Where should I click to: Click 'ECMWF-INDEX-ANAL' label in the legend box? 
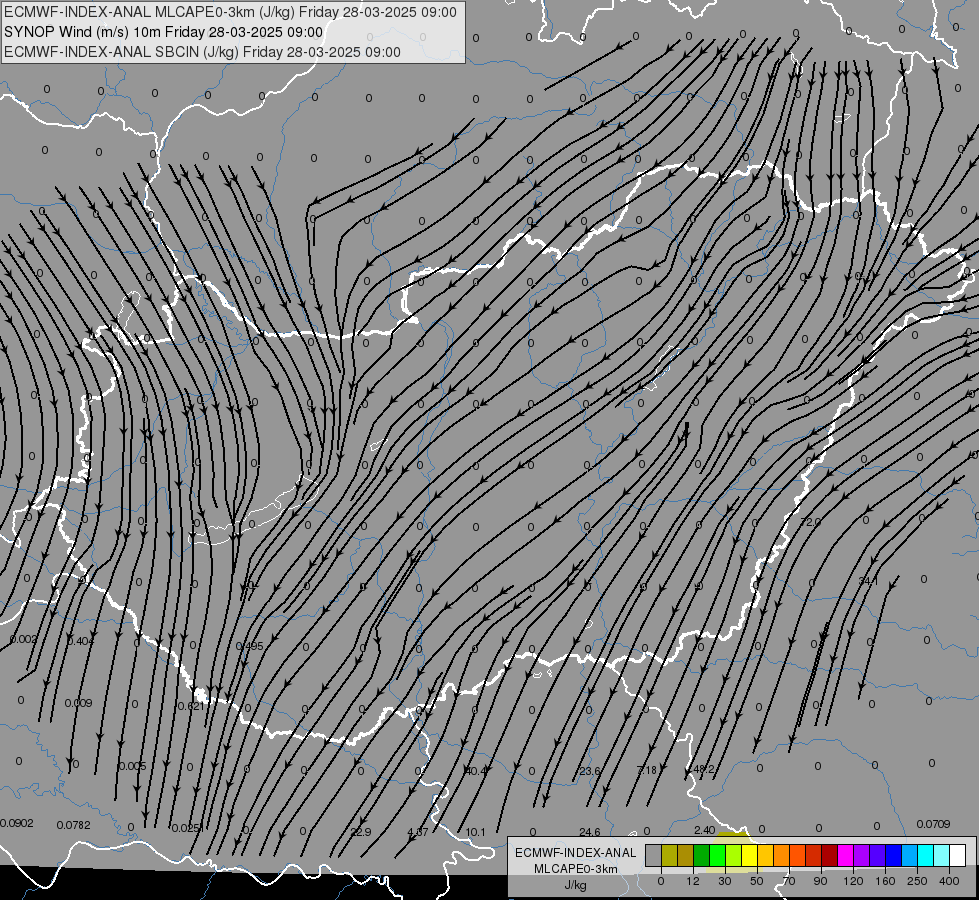tap(576, 853)
